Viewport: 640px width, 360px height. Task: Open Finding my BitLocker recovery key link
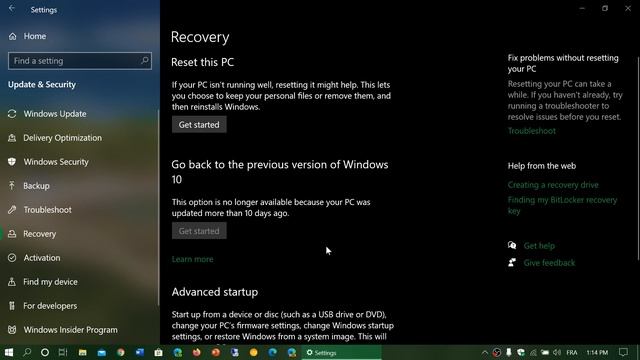[562, 205]
